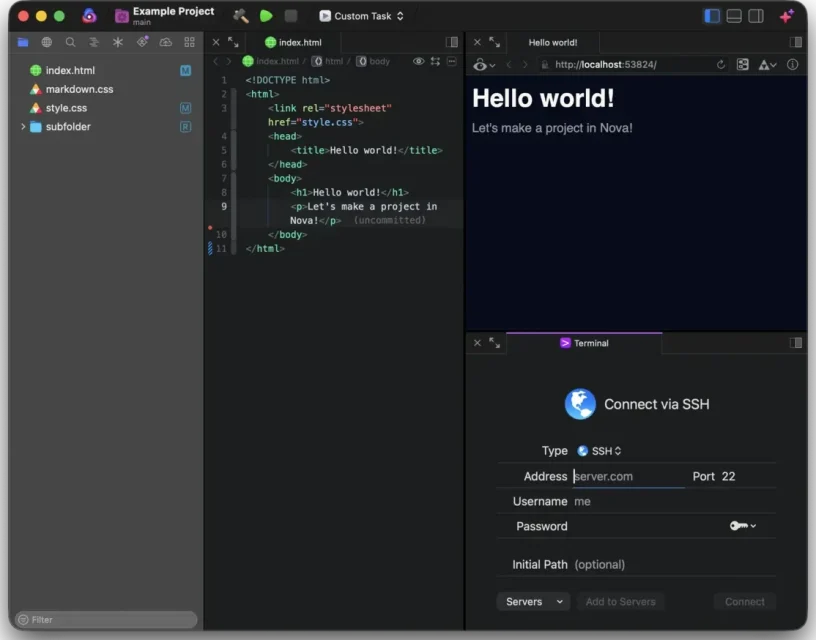Viewport: 816px width, 640px height.
Task: Click the Add to Servers button
Action: (x=620, y=601)
